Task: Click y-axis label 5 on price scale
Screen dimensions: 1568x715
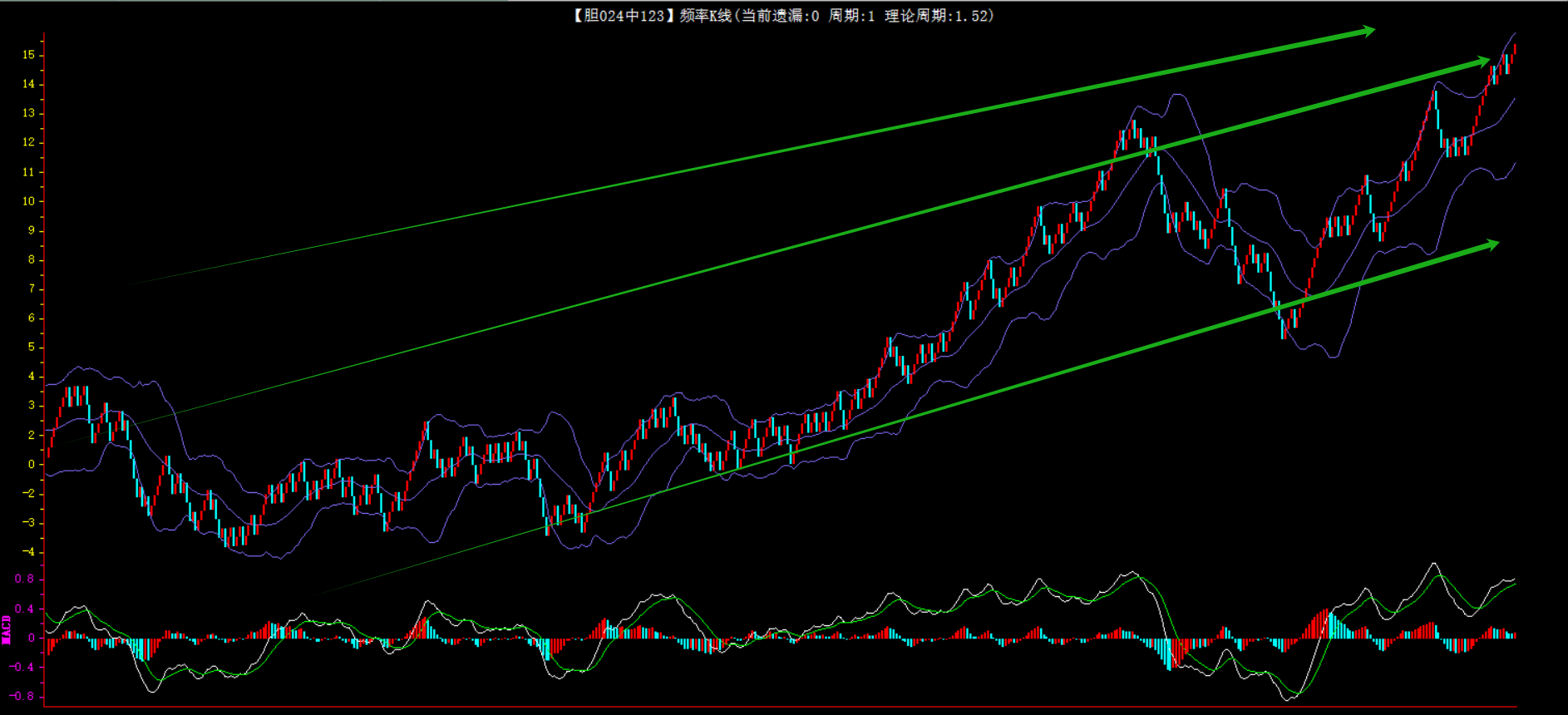Action: (x=32, y=348)
